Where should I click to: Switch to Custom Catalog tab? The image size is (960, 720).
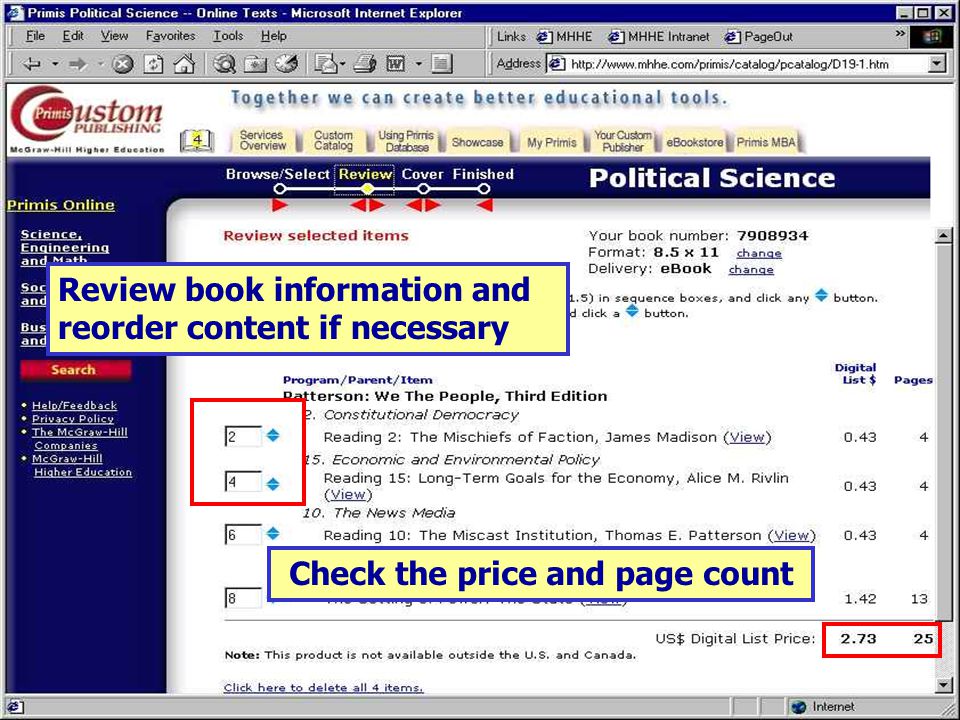tap(333, 140)
